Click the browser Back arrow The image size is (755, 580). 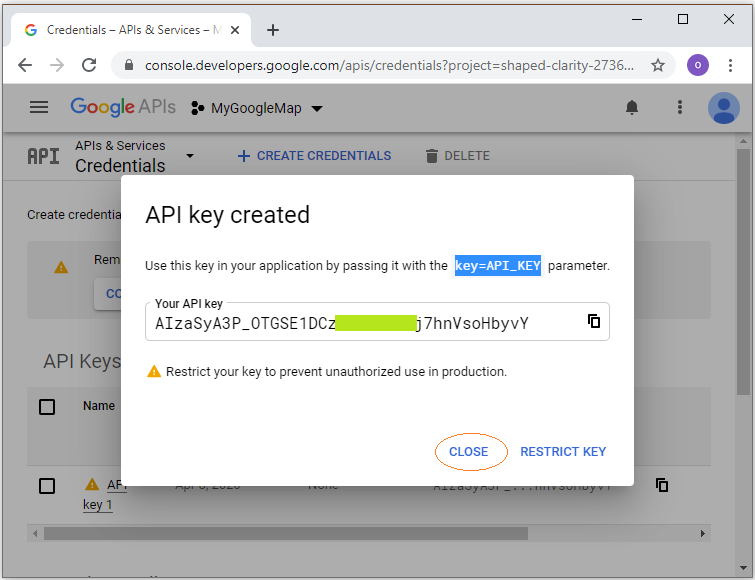coord(25,64)
